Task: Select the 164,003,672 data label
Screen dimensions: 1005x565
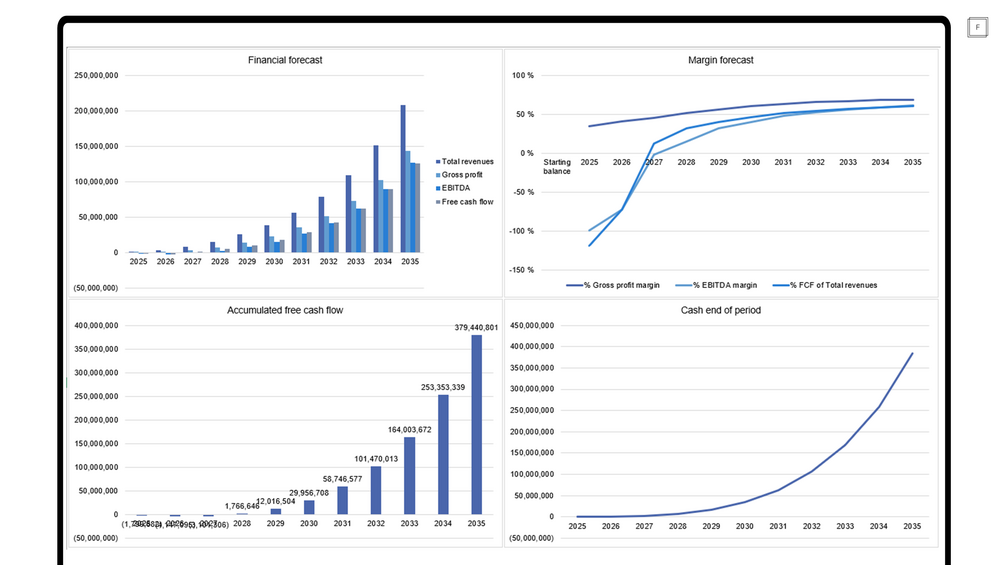Action: [x=410, y=430]
